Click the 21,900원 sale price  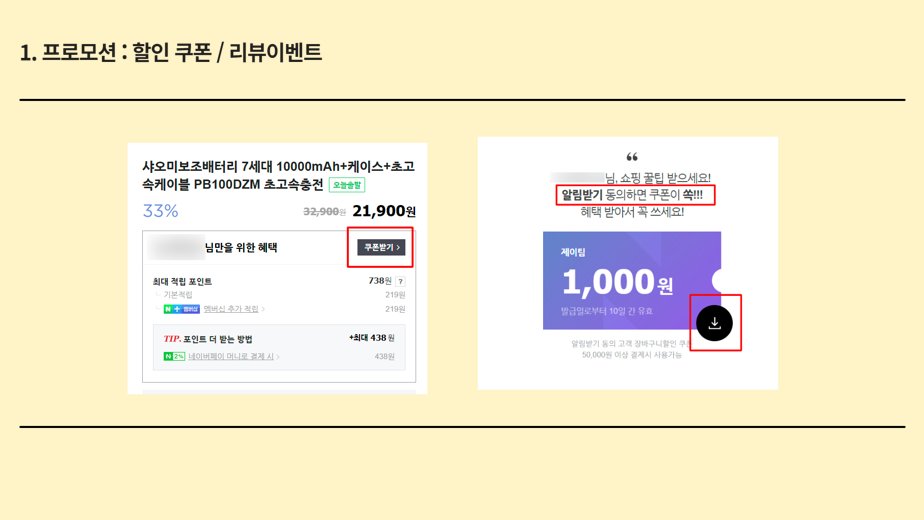[384, 211]
